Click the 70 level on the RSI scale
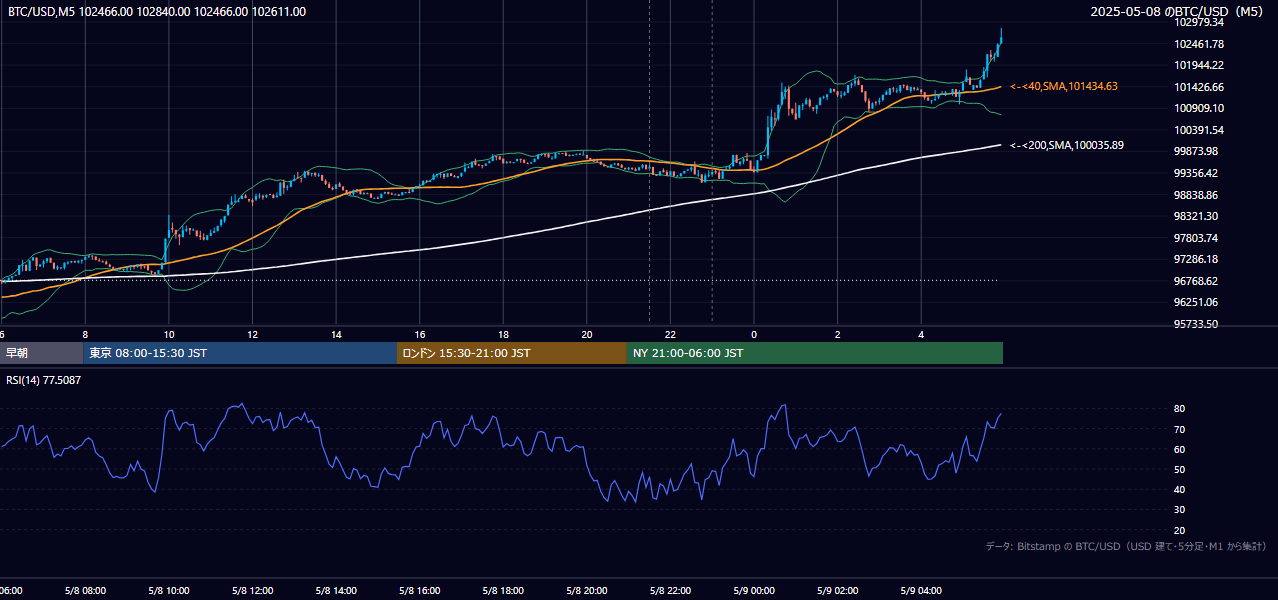The height and width of the screenshot is (600, 1278). click(1180, 429)
